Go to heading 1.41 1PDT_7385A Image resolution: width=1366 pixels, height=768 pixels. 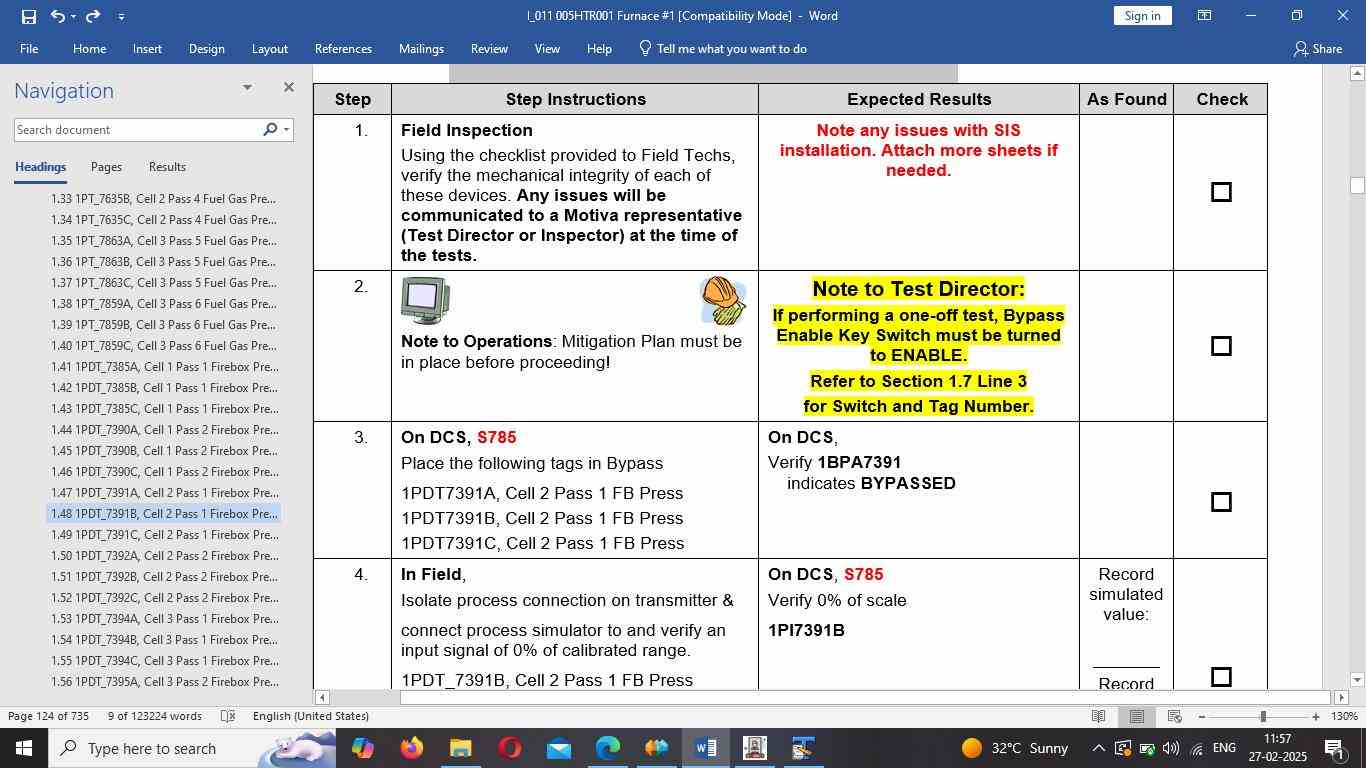pos(164,367)
